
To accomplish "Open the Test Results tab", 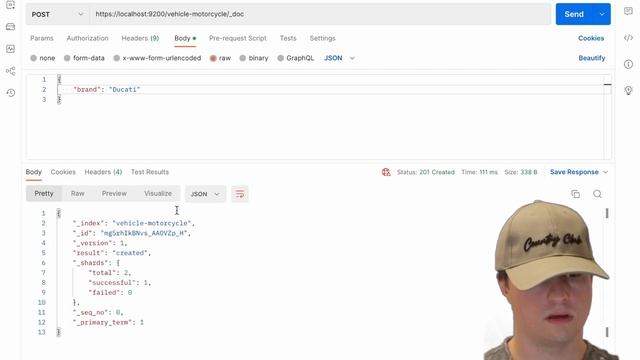I will coord(150,172).
